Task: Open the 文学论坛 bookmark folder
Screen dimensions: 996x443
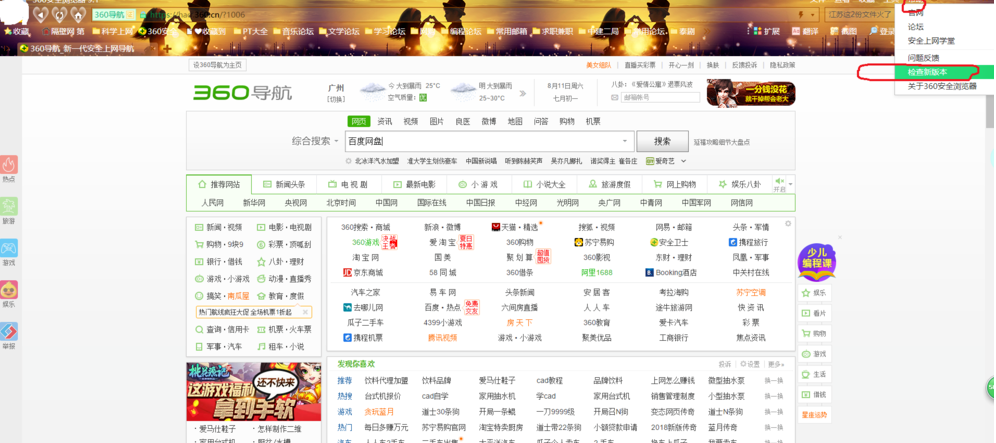Action: (x=339, y=31)
